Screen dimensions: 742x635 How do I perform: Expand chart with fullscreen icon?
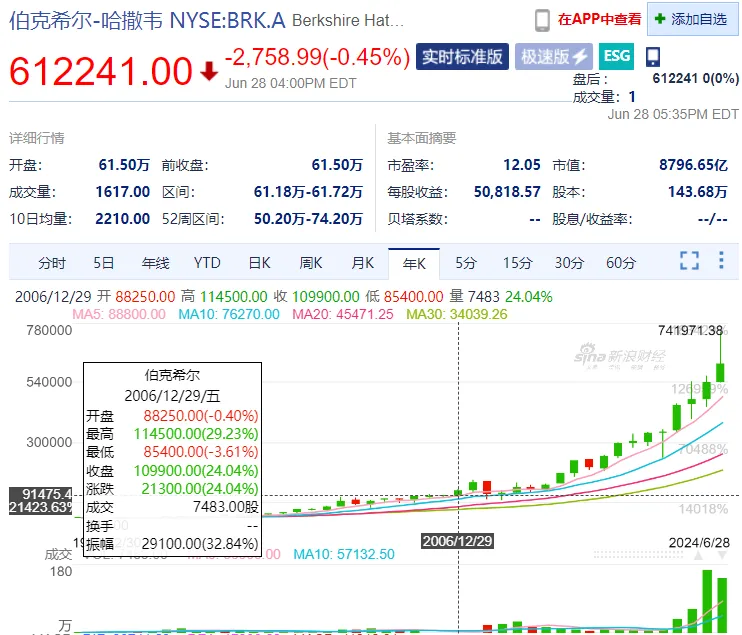689,261
